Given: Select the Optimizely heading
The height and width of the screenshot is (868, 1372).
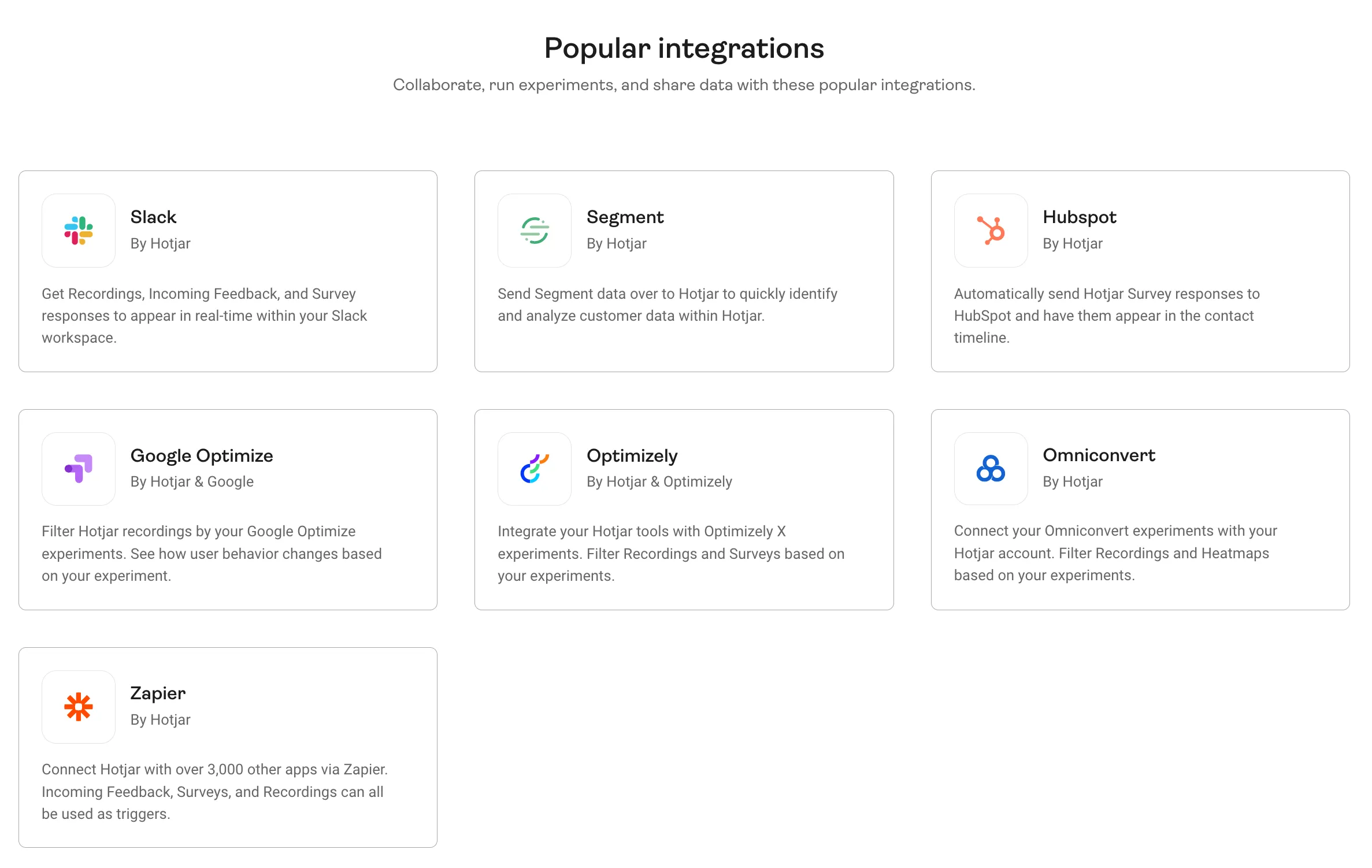Looking at the screenshot, I should click(632, 455).
